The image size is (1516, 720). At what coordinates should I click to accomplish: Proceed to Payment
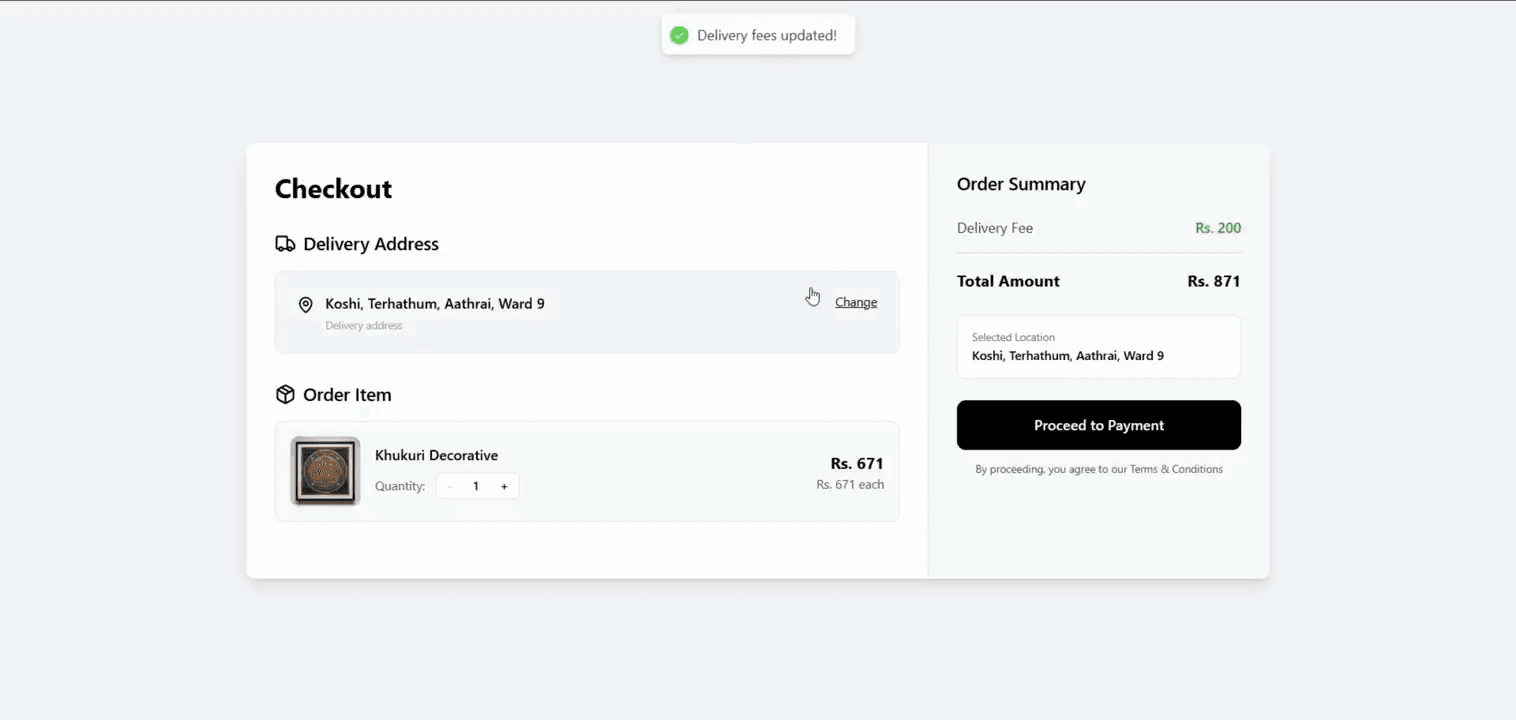[x=1099, y=425]
